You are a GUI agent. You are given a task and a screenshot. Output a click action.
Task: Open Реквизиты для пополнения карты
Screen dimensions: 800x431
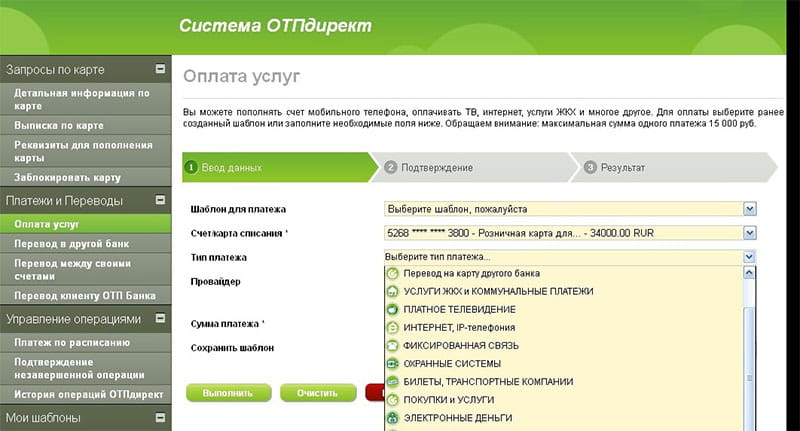coord(86,151)
